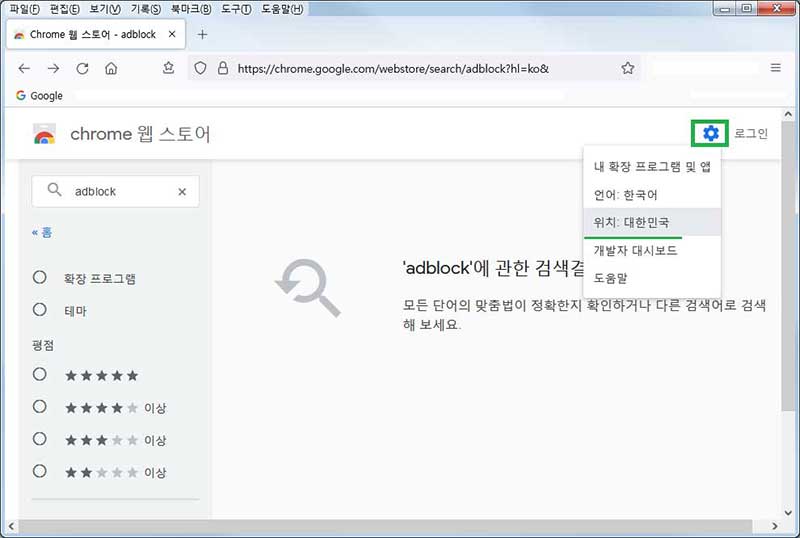Click the 로그인 link
The height and width of the screenshot is (538, 800).
tap(751, 133)
